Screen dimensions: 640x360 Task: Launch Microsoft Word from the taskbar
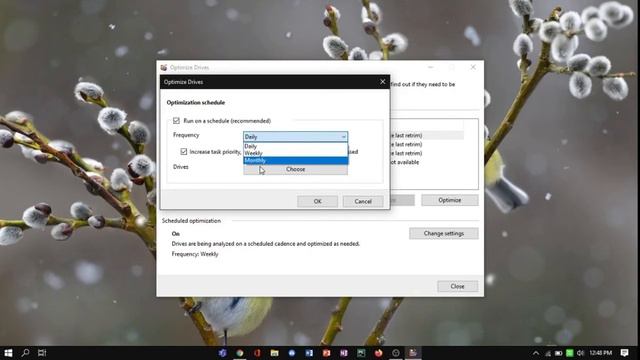tap(309, 353)
